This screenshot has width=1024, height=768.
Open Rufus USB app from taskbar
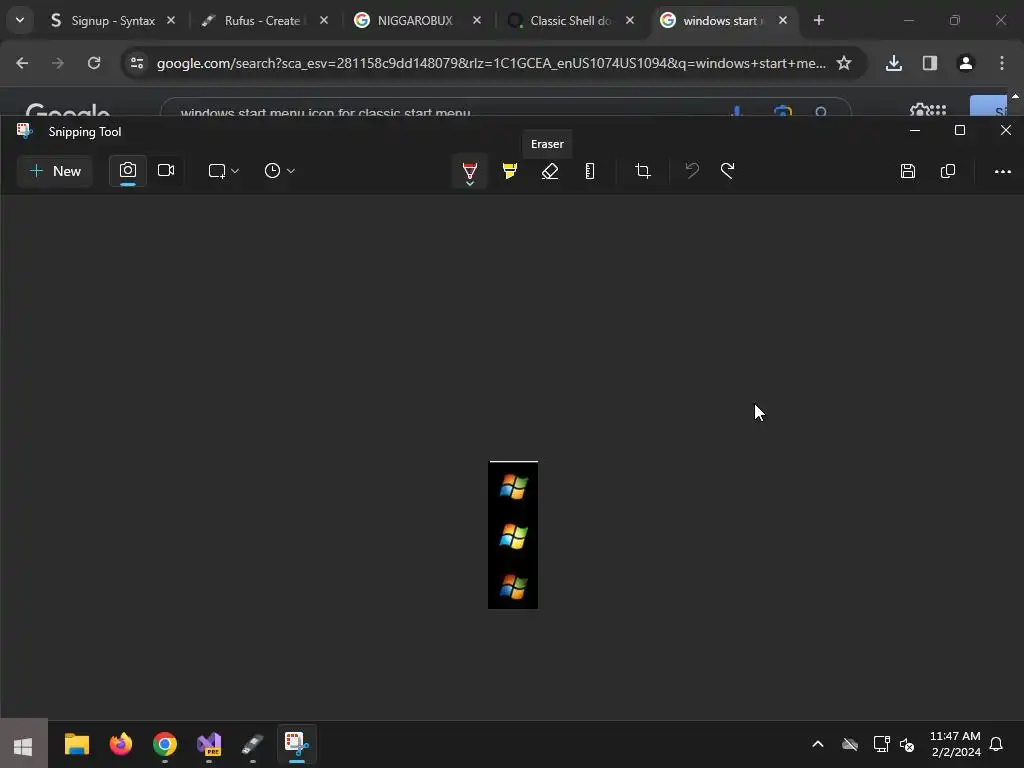(253, 744)
